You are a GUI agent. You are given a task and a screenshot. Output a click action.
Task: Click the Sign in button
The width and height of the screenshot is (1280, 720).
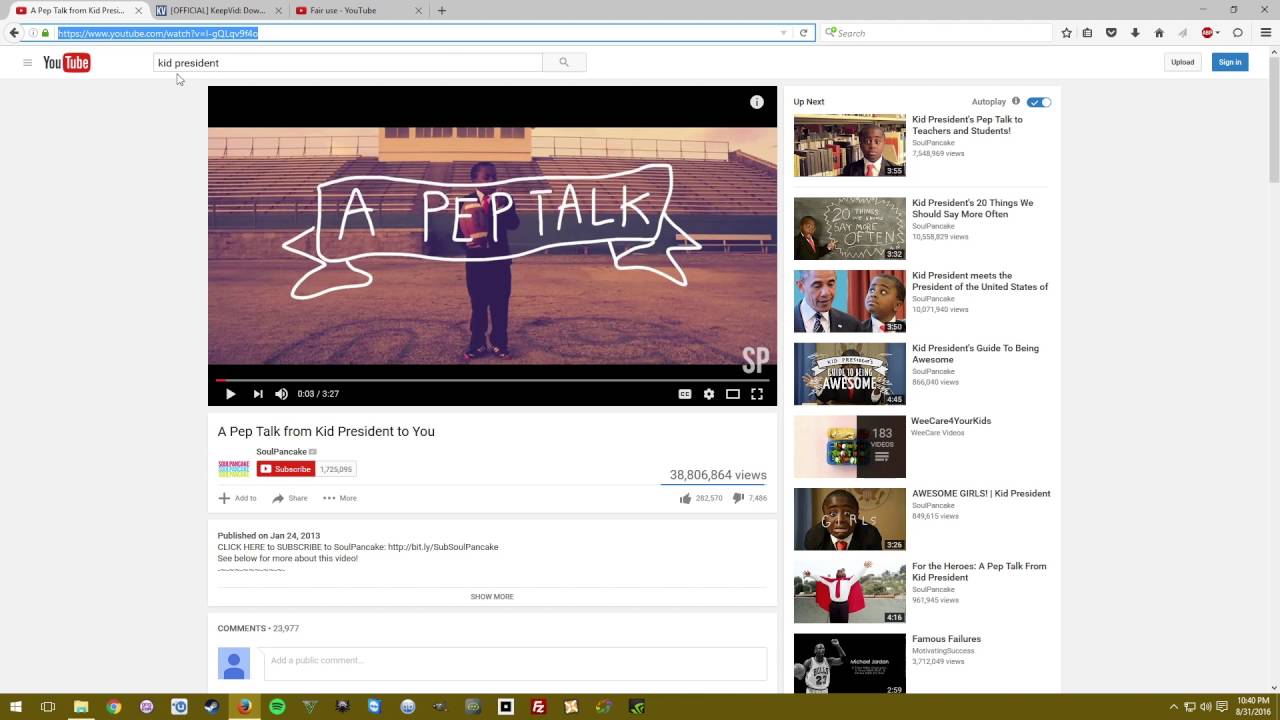pyautogui.click(x=1230, y=62)
